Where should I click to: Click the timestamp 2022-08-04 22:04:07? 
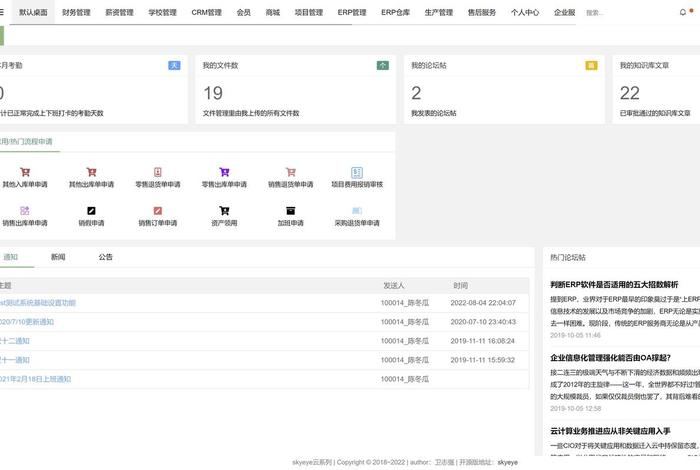point(483,303)
